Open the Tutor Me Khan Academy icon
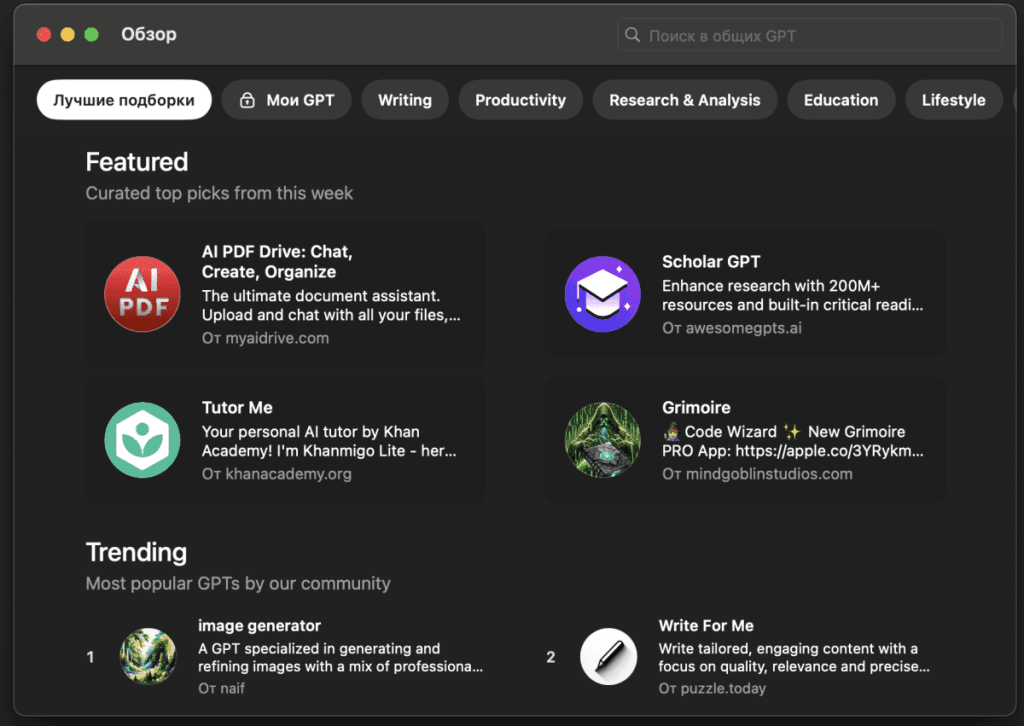Viewport: 1024px width, 726px height. [x=142, y=440]
